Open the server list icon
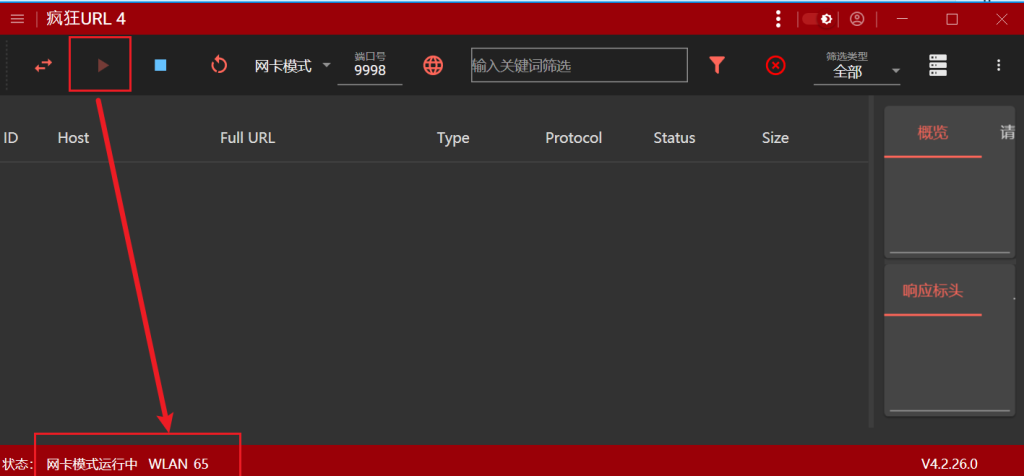Viewport: 1024px width, 476px height. pos(938,65)
